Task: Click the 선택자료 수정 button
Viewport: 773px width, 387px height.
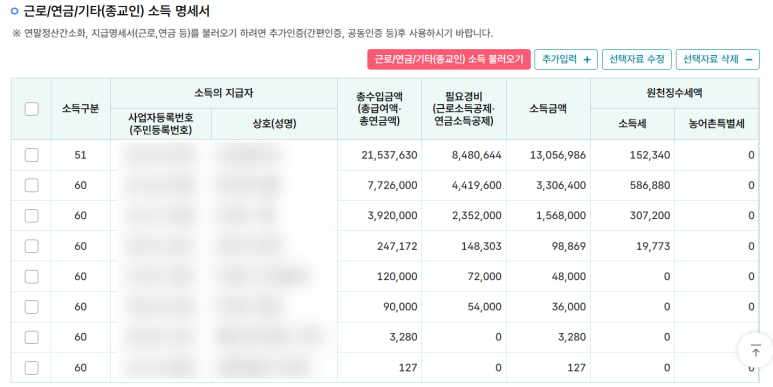Action: (637, 59)
